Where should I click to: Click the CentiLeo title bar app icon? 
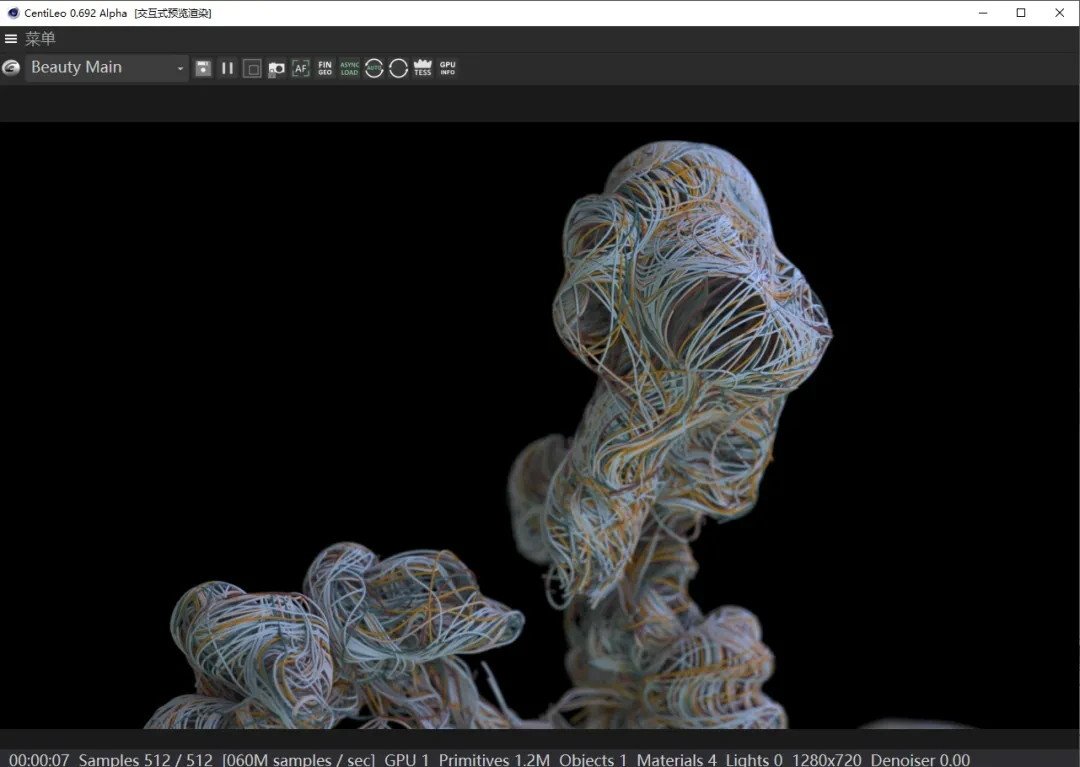click(x=13, y=13)
